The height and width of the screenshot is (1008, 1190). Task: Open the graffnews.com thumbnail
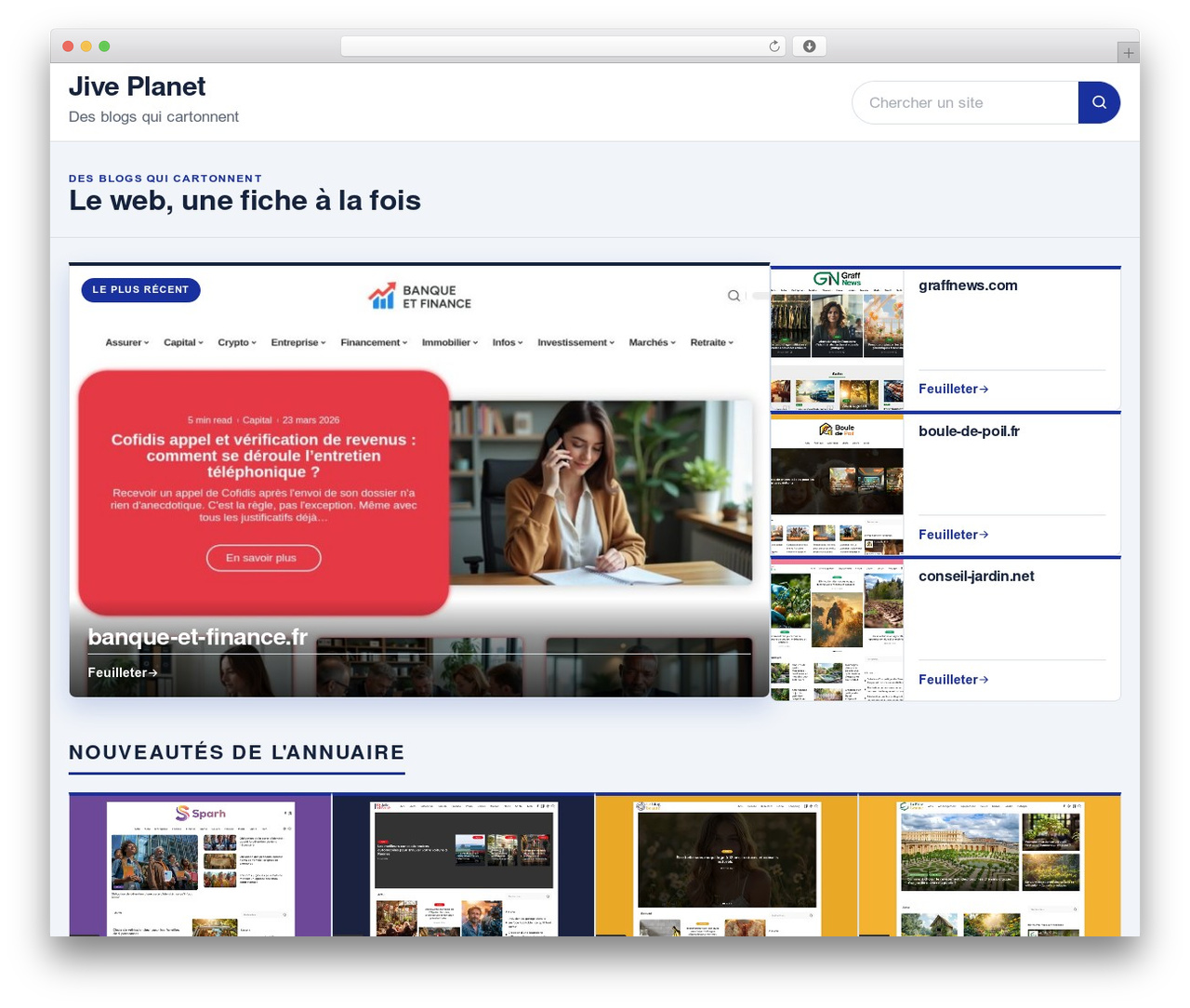tap(837, 340)
